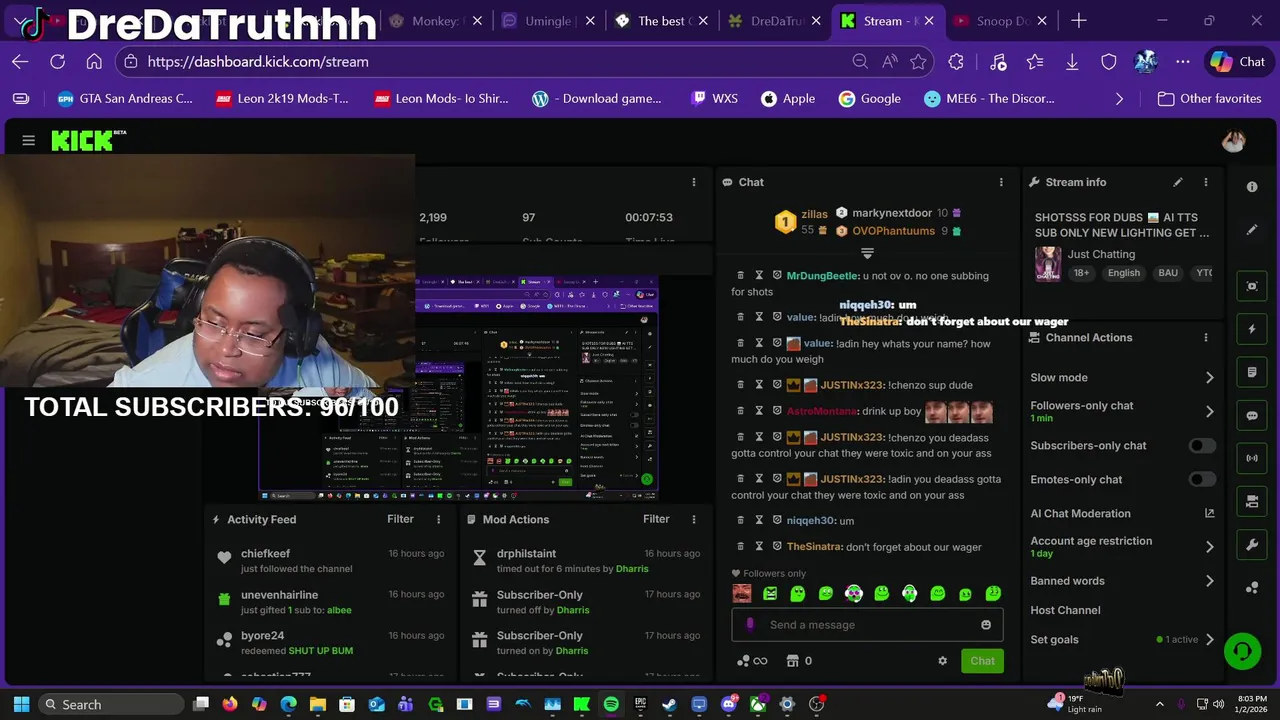
Task: Edit Stream info with pencil icon
Action: click(1178, 182)
